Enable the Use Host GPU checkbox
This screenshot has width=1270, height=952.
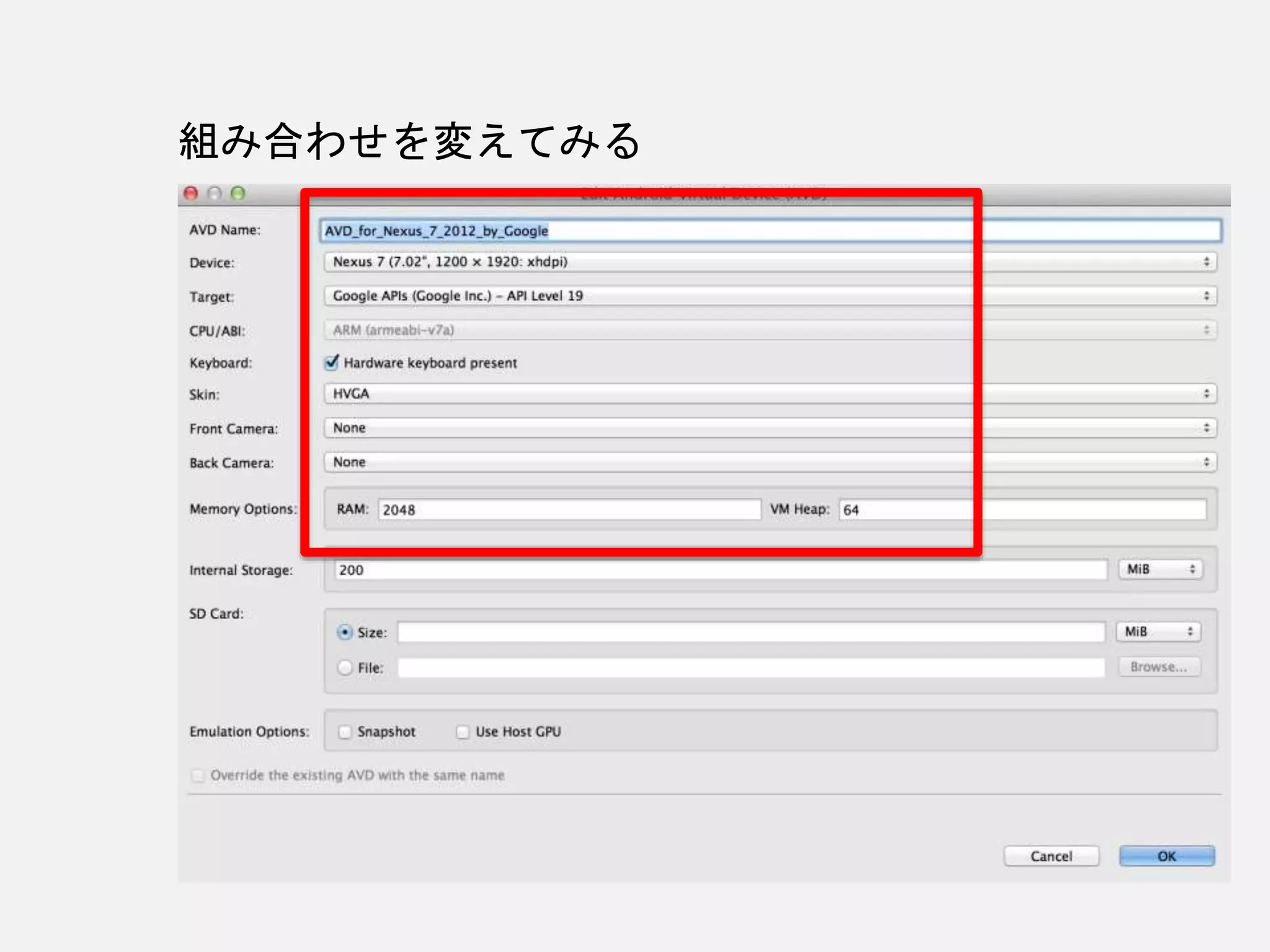tap(463, 732)
